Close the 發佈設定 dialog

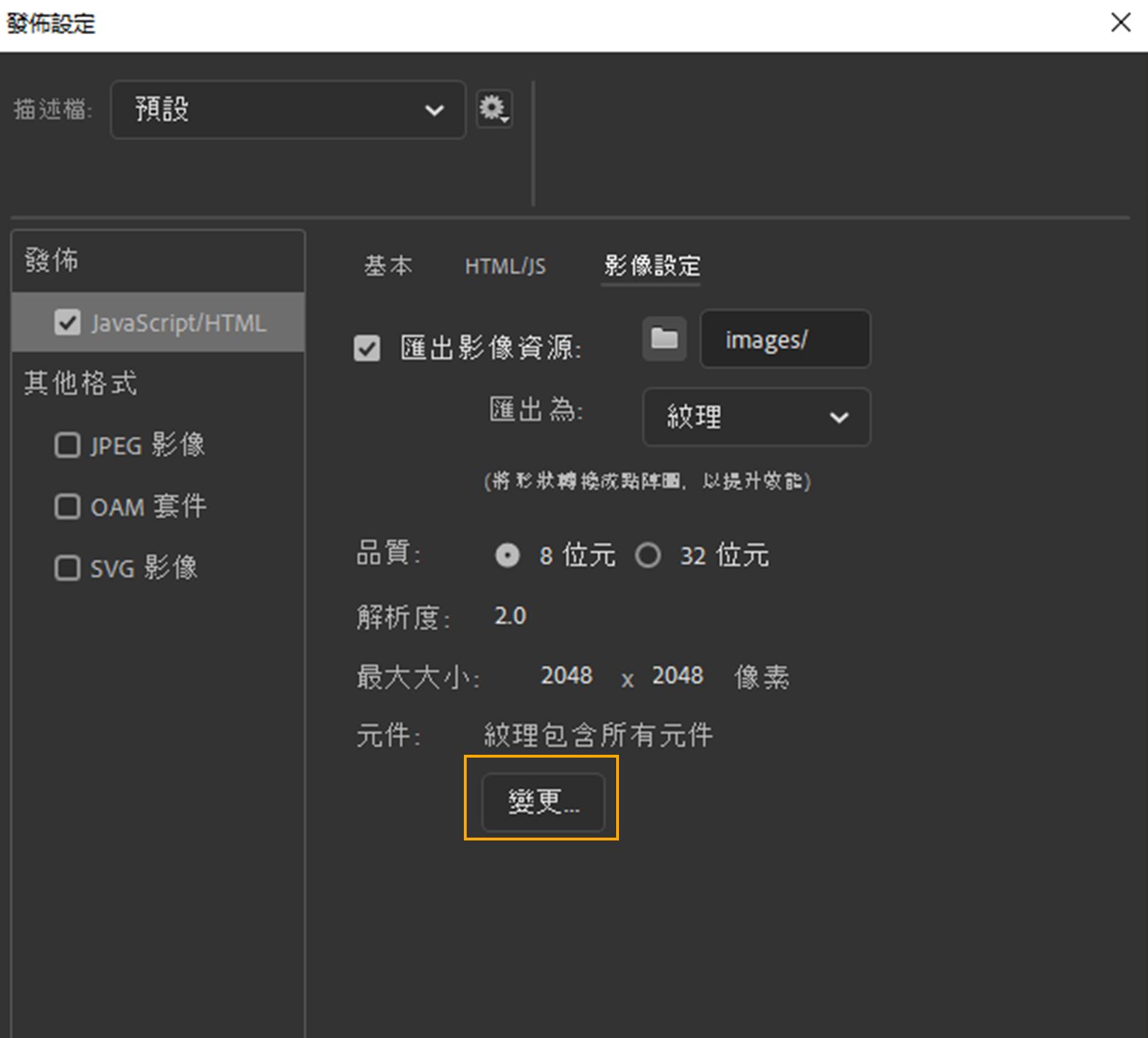pyautogui.click(x=1121, y=23)
